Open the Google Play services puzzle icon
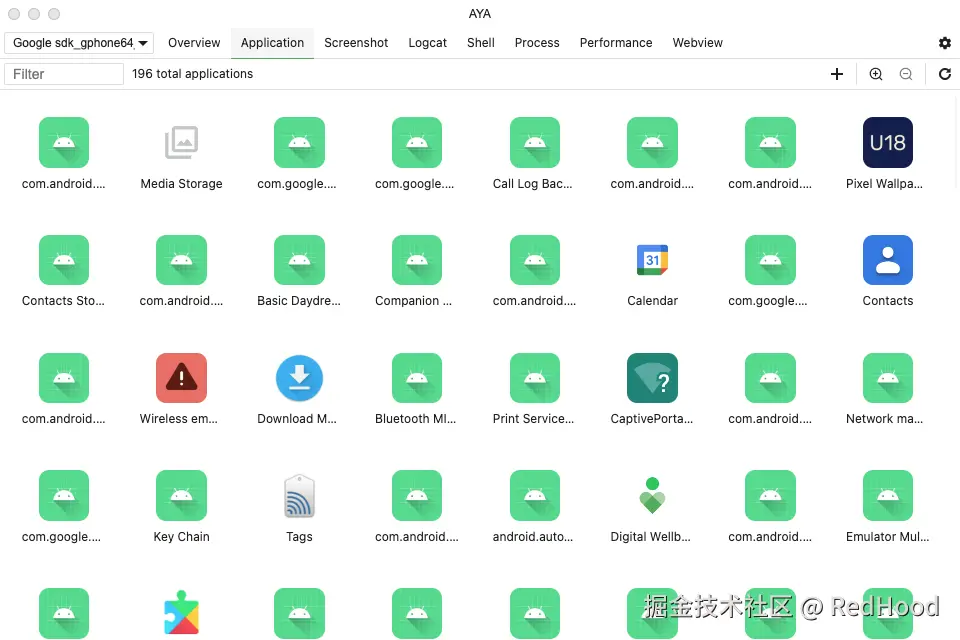960x640 pixels. tap(181, 613)
